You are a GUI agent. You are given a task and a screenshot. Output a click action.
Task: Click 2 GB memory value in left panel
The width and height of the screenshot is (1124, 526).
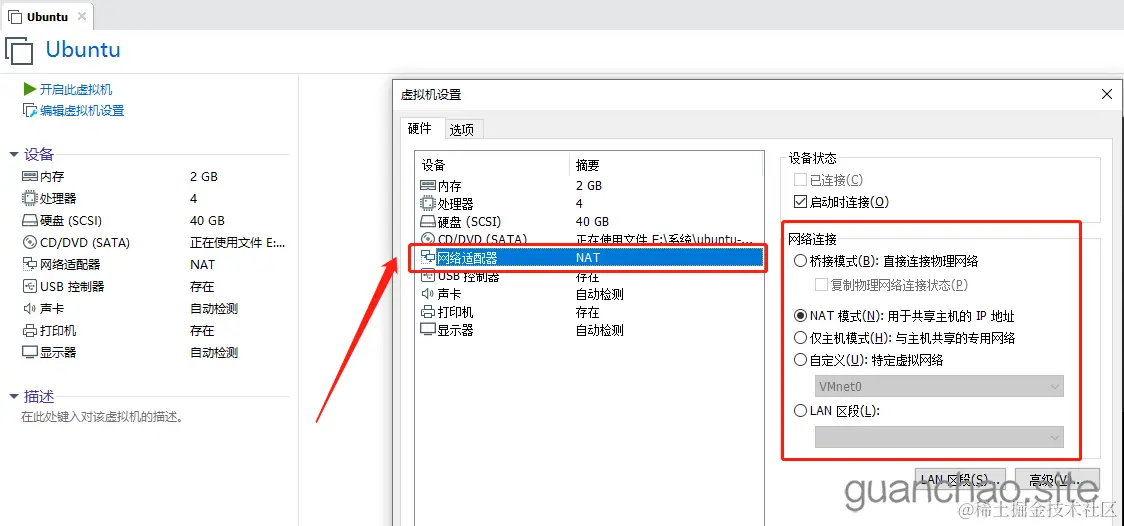point(204,176)
